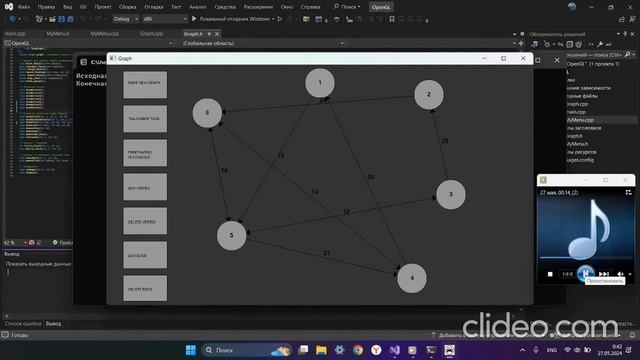Screen dimensions: 640x360
Task: Open the Отладка menu
Action: [154, 7]
